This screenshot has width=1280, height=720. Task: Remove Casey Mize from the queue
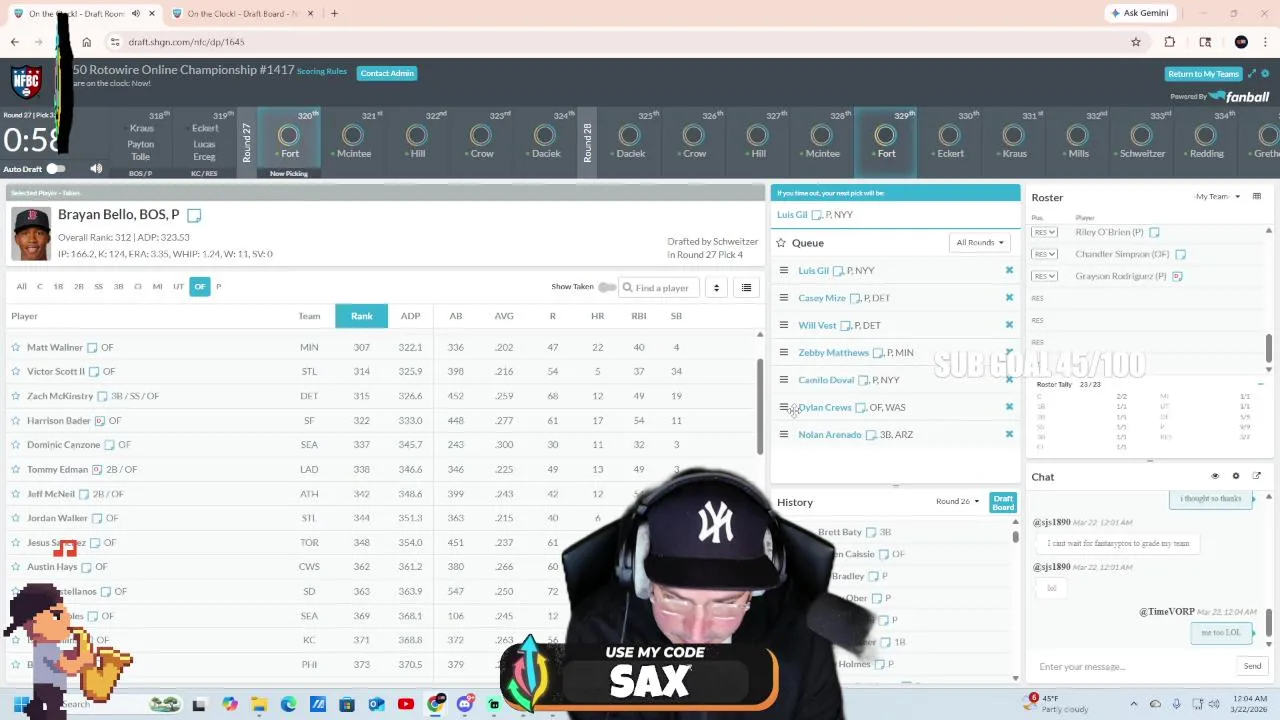[1009, 298]
